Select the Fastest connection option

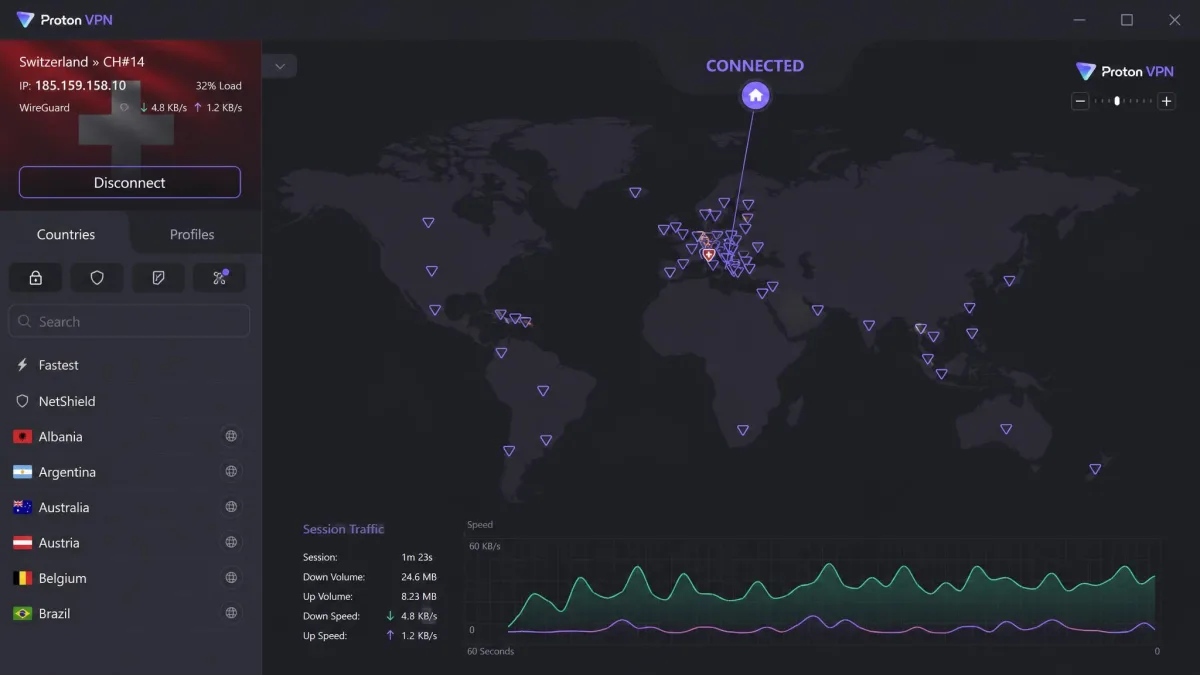click(130, 365)
